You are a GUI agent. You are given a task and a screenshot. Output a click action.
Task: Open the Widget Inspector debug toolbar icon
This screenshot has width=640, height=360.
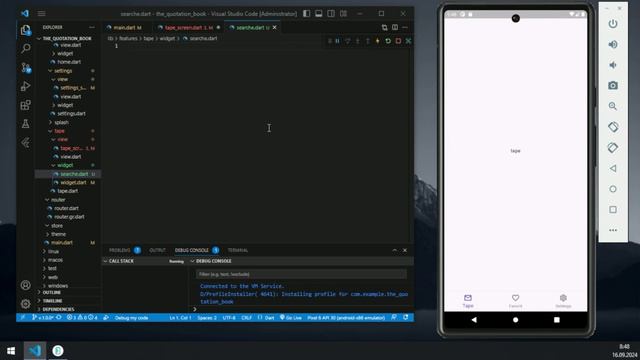(408, 41)
